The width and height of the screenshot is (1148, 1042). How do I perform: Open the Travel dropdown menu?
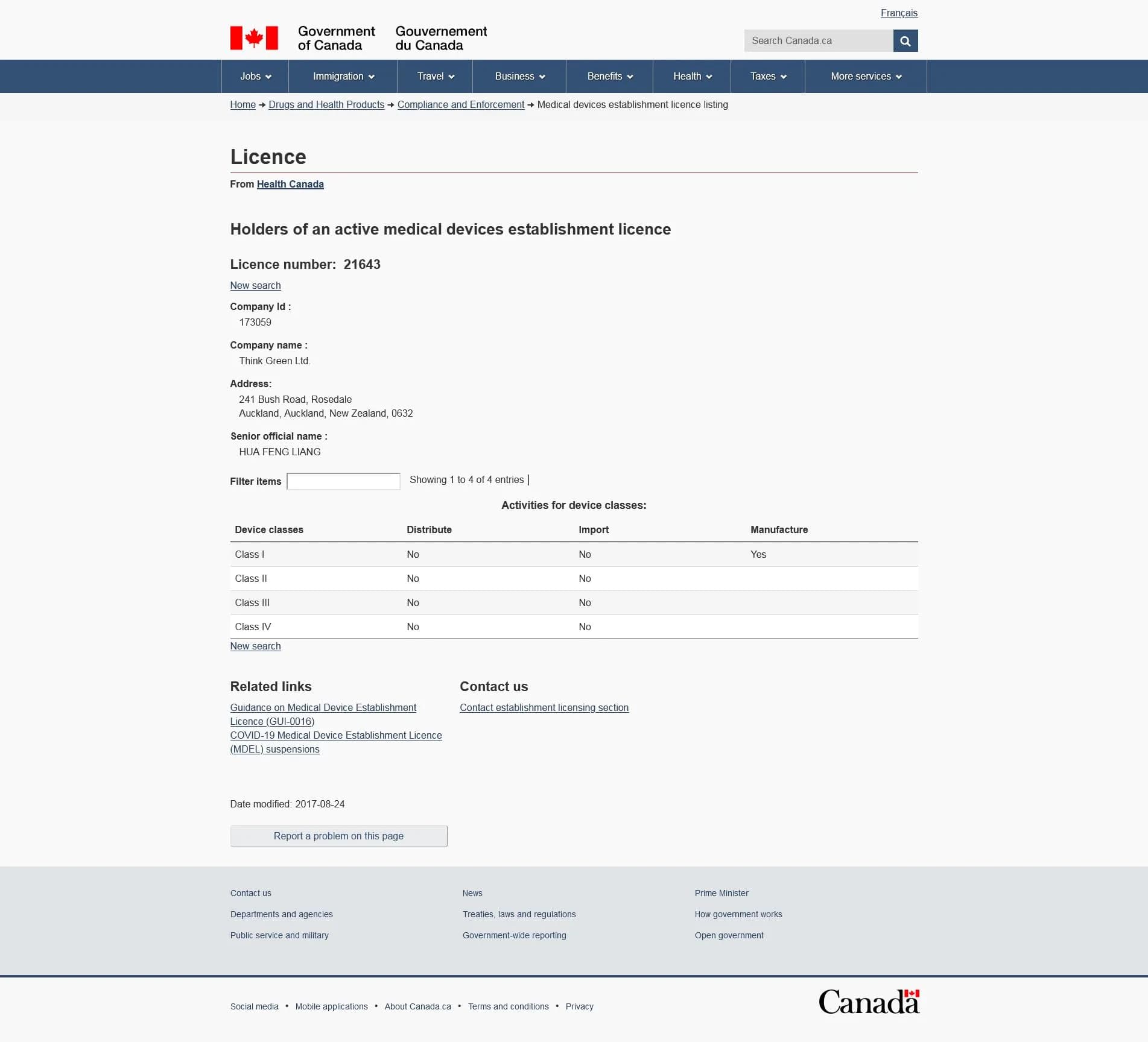(436, 77)
